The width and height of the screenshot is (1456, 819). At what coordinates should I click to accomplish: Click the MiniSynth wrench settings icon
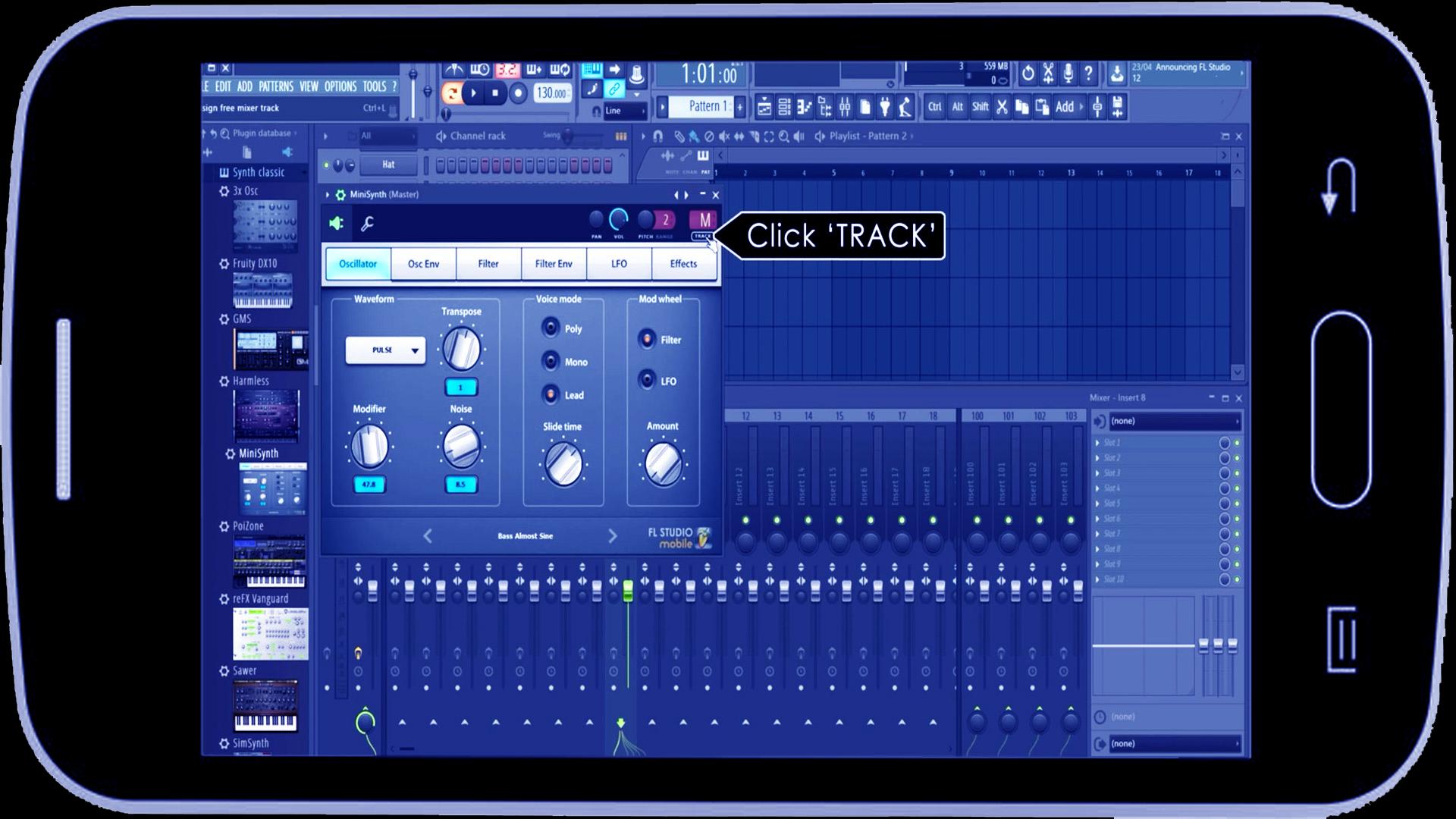(x=367, y=224)
